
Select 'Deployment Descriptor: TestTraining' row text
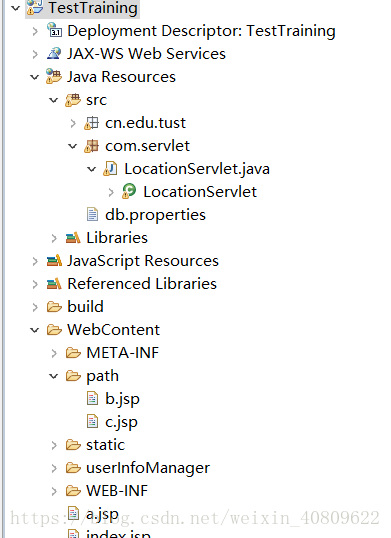click(201, 31)
